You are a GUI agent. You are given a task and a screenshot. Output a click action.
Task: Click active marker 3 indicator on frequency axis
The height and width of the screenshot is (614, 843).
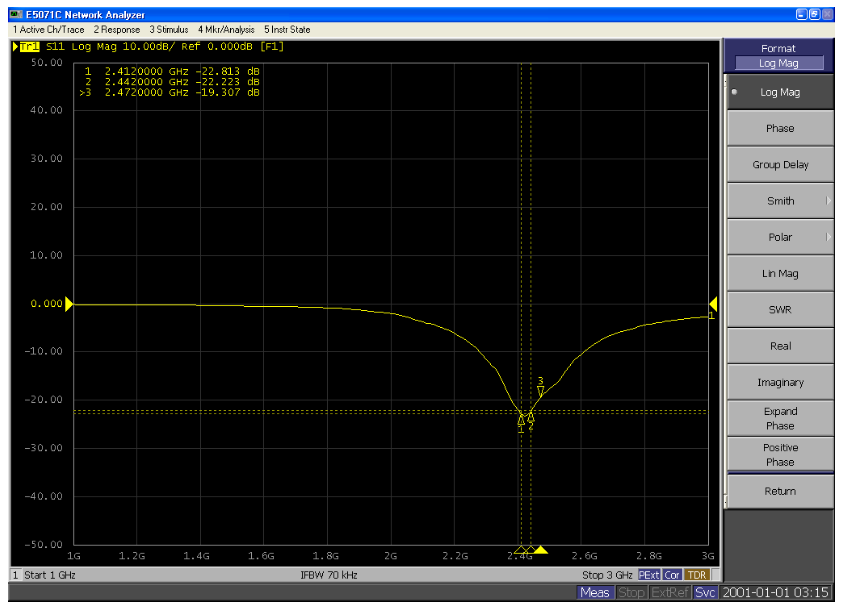(x=540, y=549)
